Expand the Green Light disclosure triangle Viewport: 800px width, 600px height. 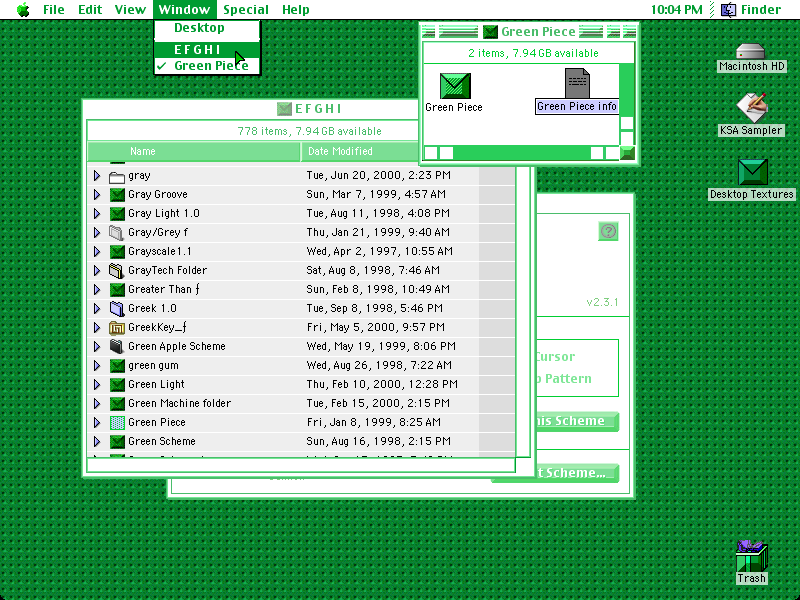[97, 385]
